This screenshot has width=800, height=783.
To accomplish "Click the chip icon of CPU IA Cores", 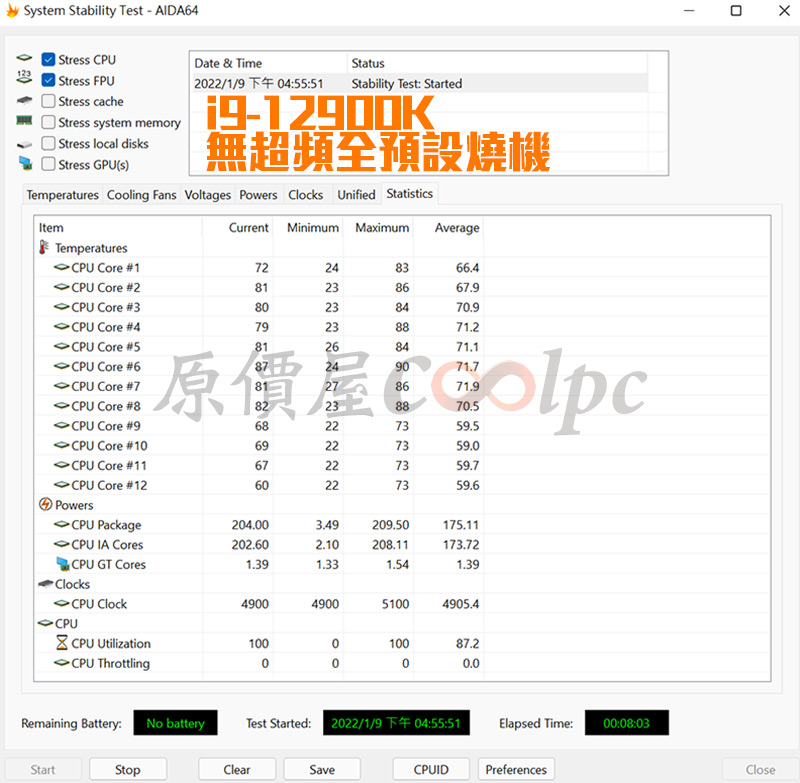I will coord(62,544).
